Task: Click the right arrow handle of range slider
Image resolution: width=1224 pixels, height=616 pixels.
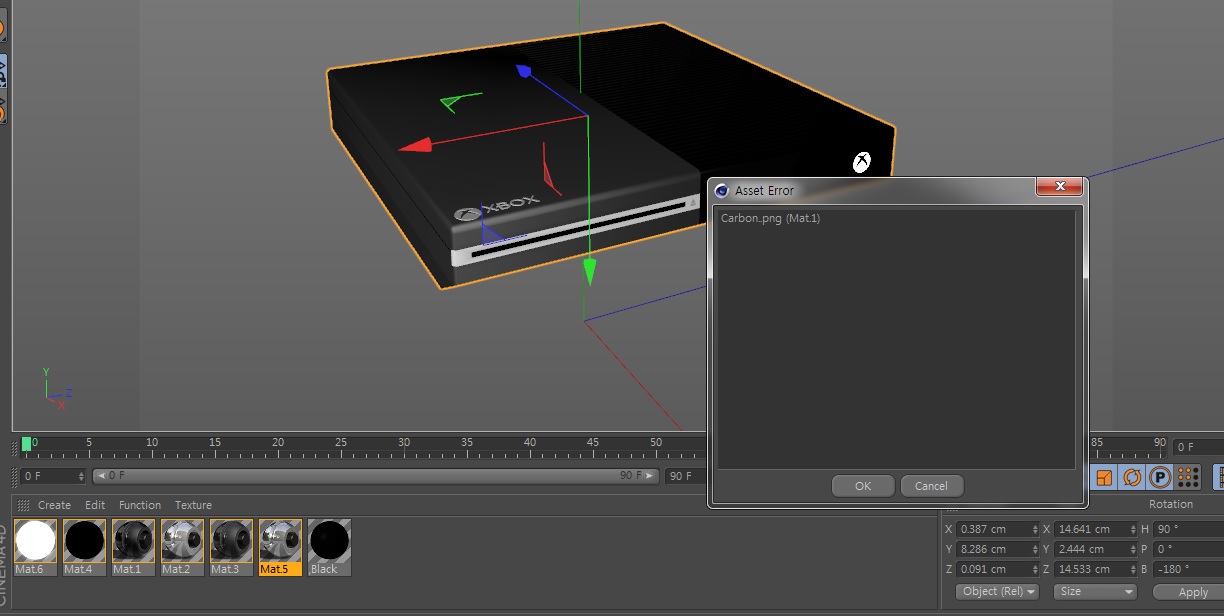Action: pyautogui.click(x=651, y=476)
